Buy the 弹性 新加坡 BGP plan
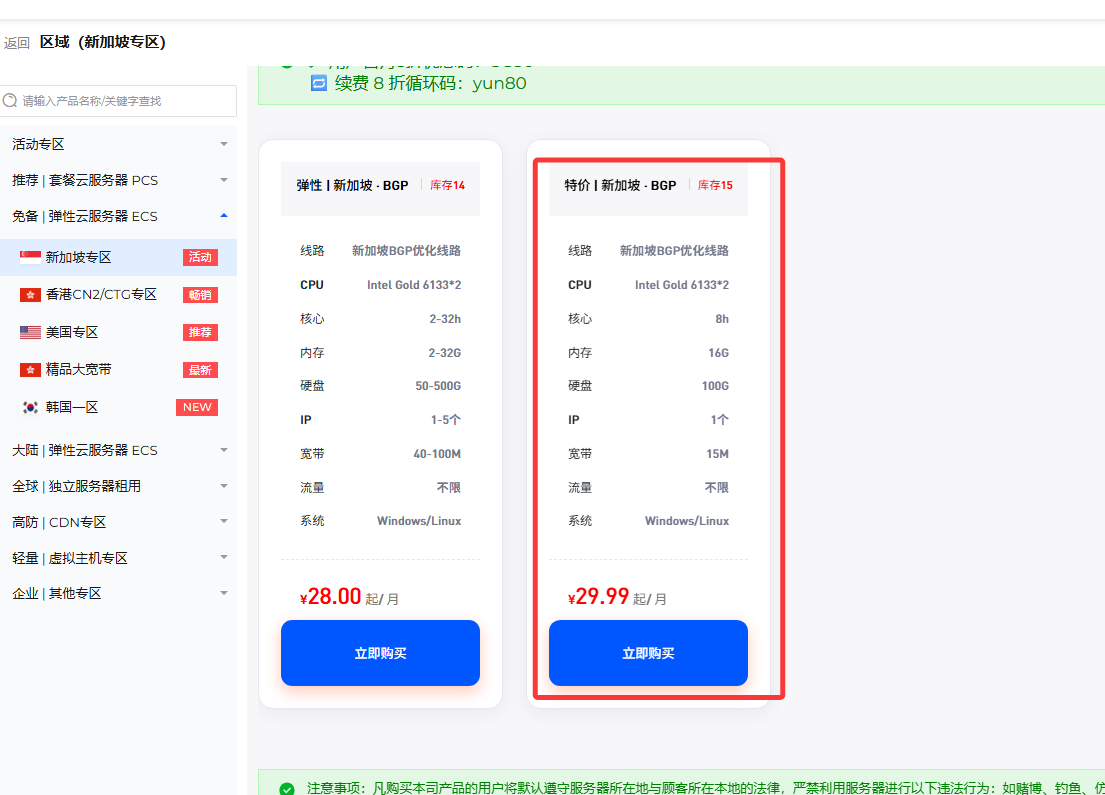This screenshot has height=795, width=1105. pyautogui.click(x=380, y=653)
